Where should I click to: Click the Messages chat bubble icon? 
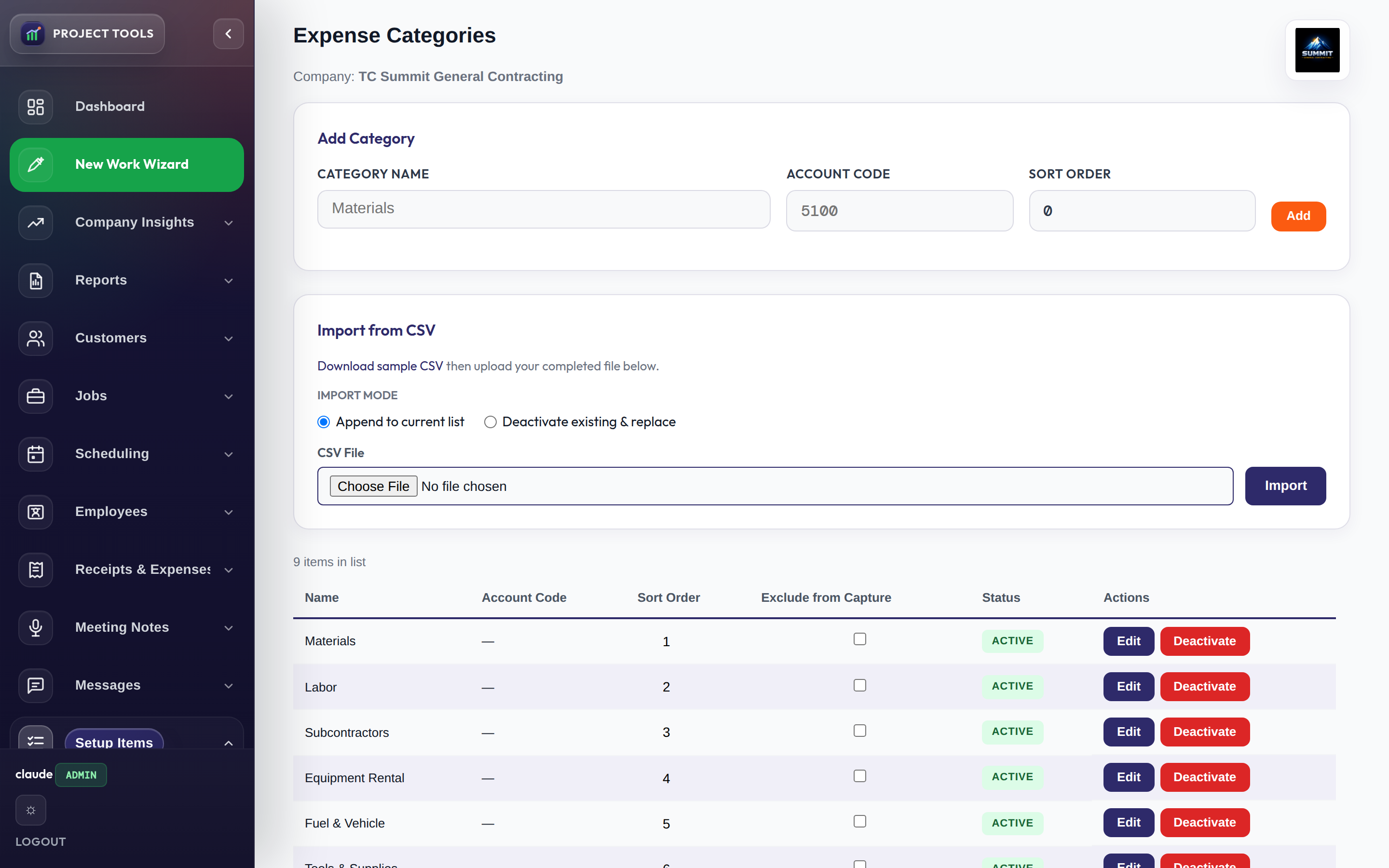point(36,685)
